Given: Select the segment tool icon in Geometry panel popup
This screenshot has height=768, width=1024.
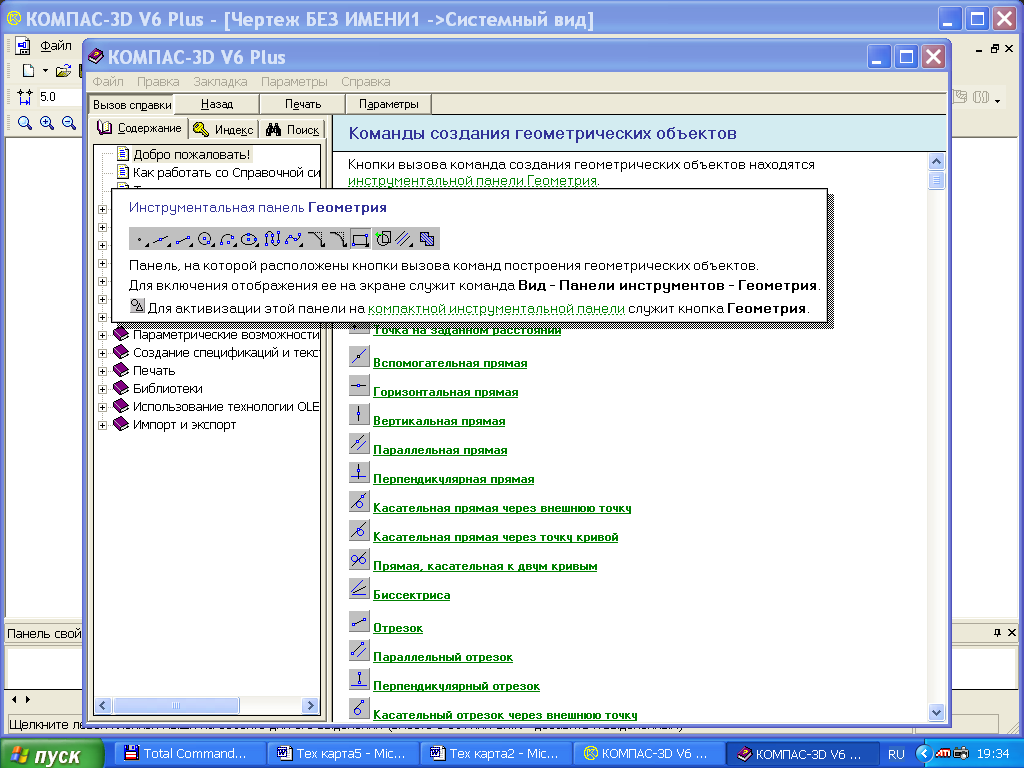Looking at the screenshot, I should [184, 239].
